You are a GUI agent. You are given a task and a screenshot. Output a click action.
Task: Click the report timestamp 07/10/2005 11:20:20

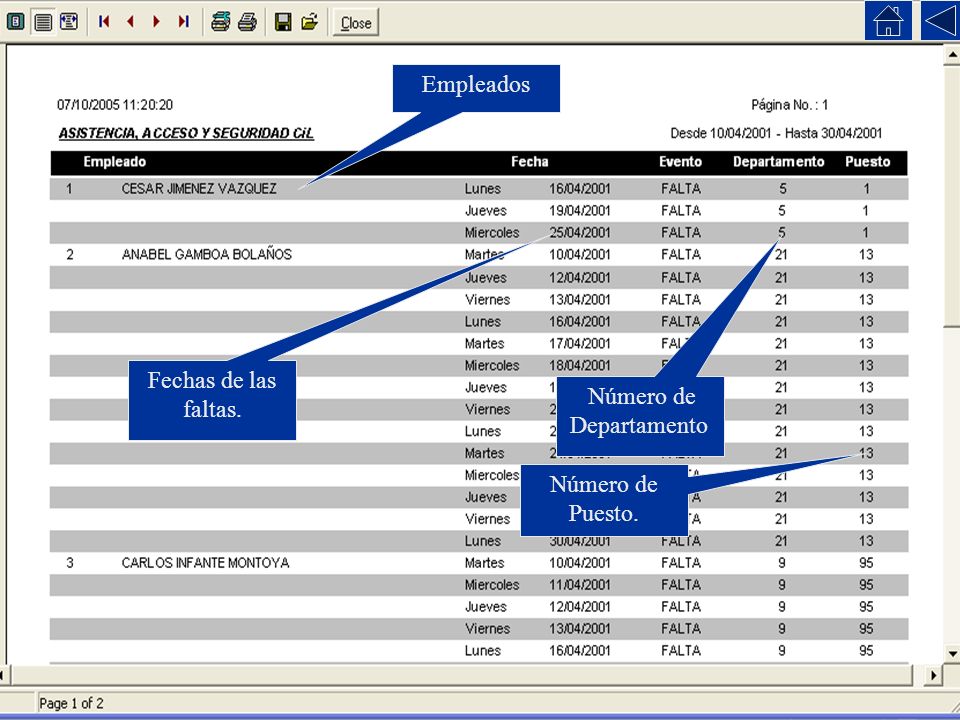[x=114, y=105]
